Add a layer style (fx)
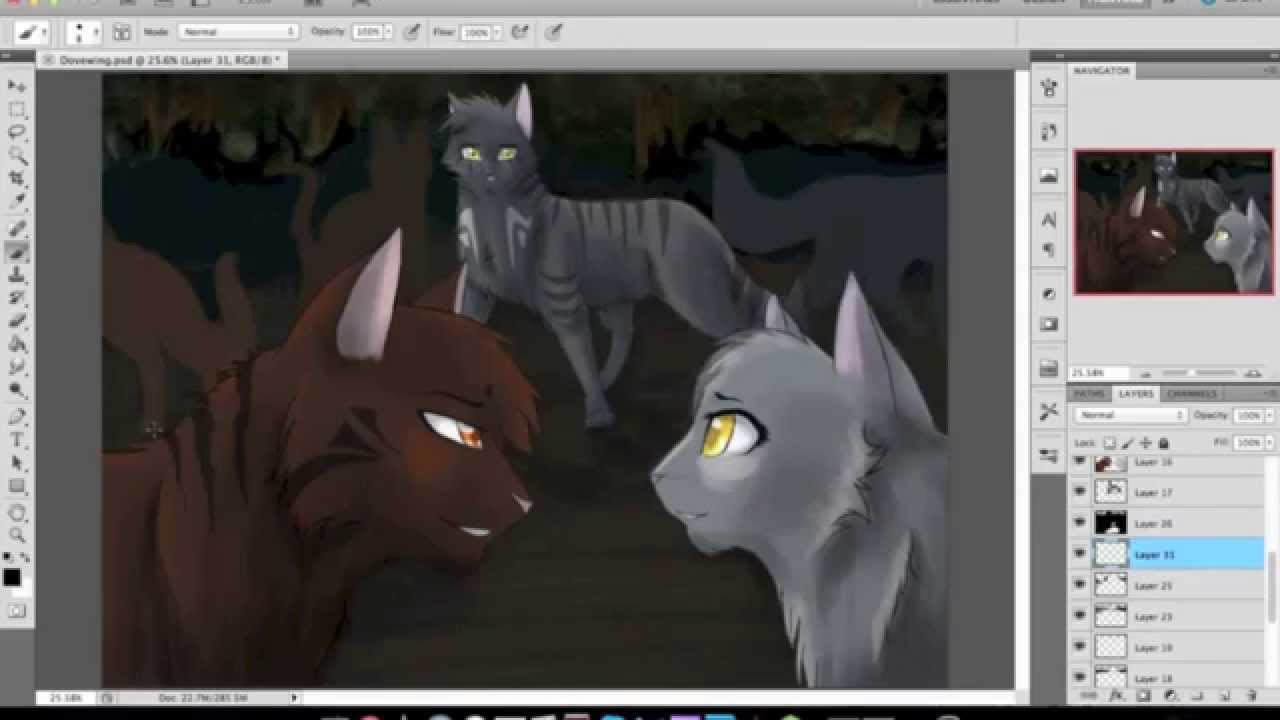1280x720 pixels. pos(1116,695)
